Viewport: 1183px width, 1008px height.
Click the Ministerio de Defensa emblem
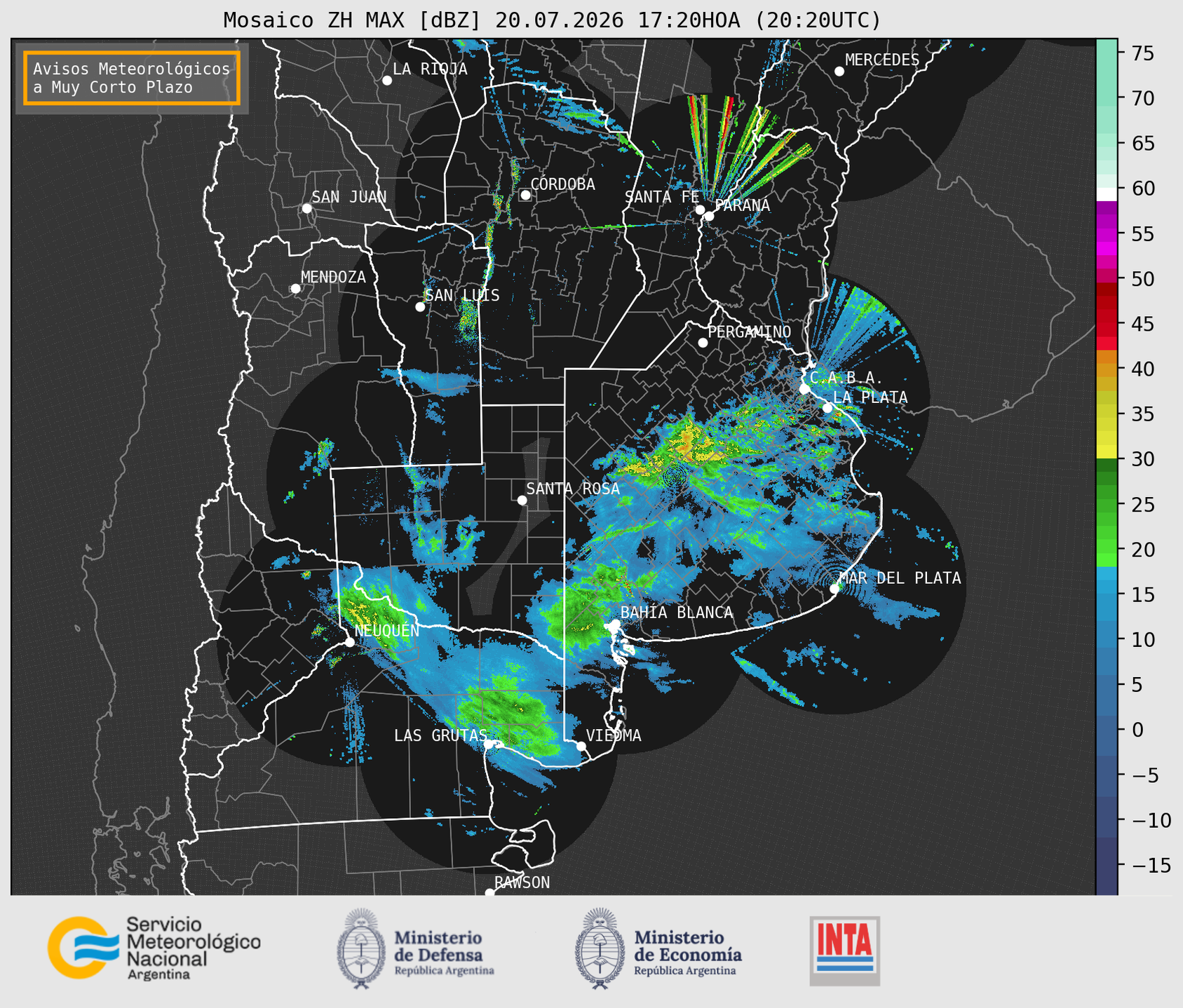(361, 948)
